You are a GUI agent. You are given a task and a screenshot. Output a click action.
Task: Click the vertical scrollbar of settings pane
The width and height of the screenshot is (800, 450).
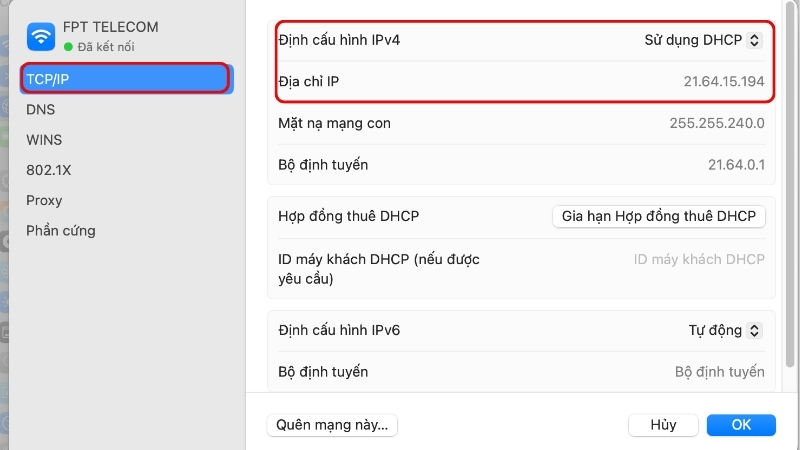click(790, 184)
